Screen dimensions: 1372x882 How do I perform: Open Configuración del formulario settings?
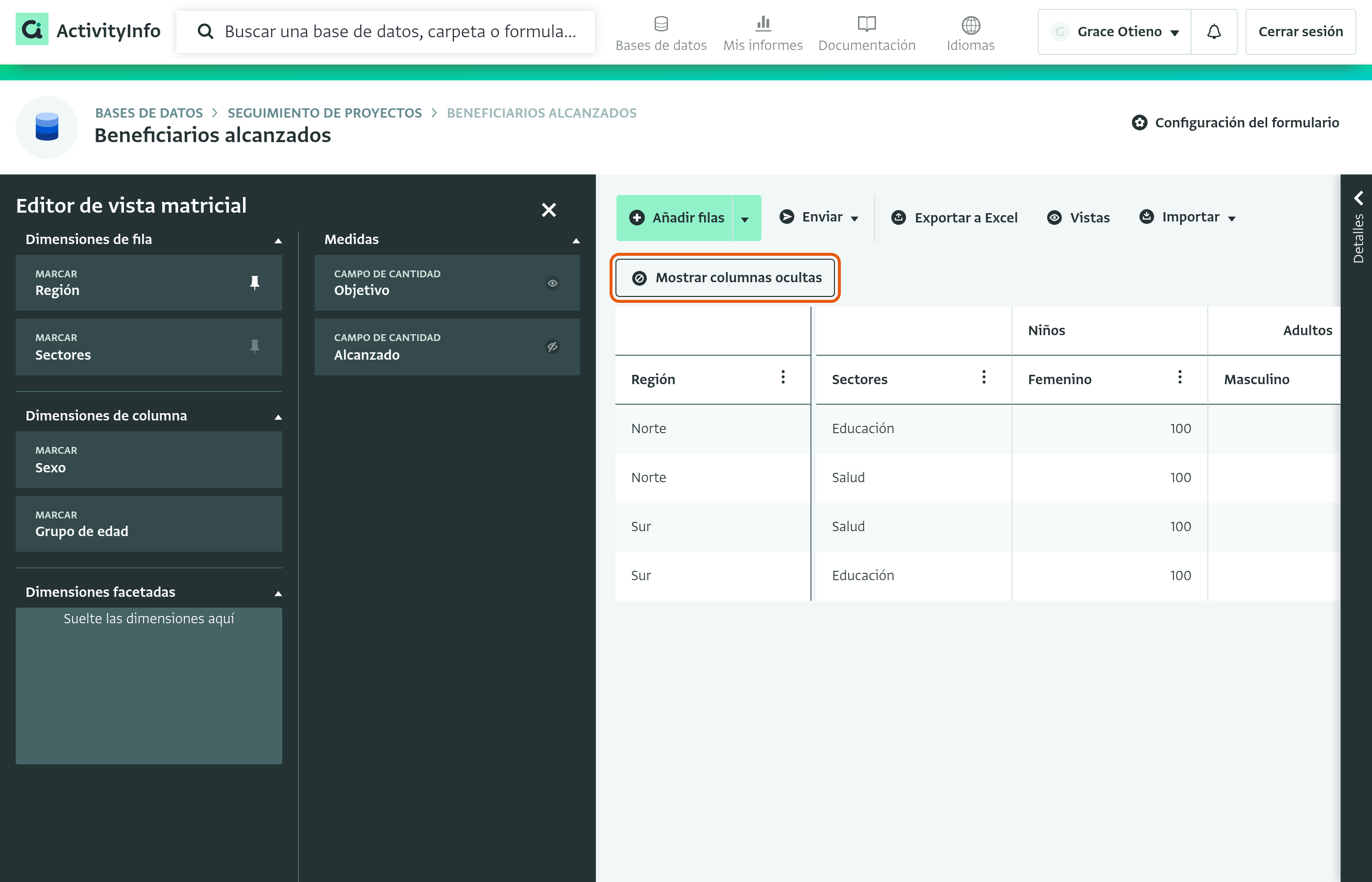(1235, 122)
